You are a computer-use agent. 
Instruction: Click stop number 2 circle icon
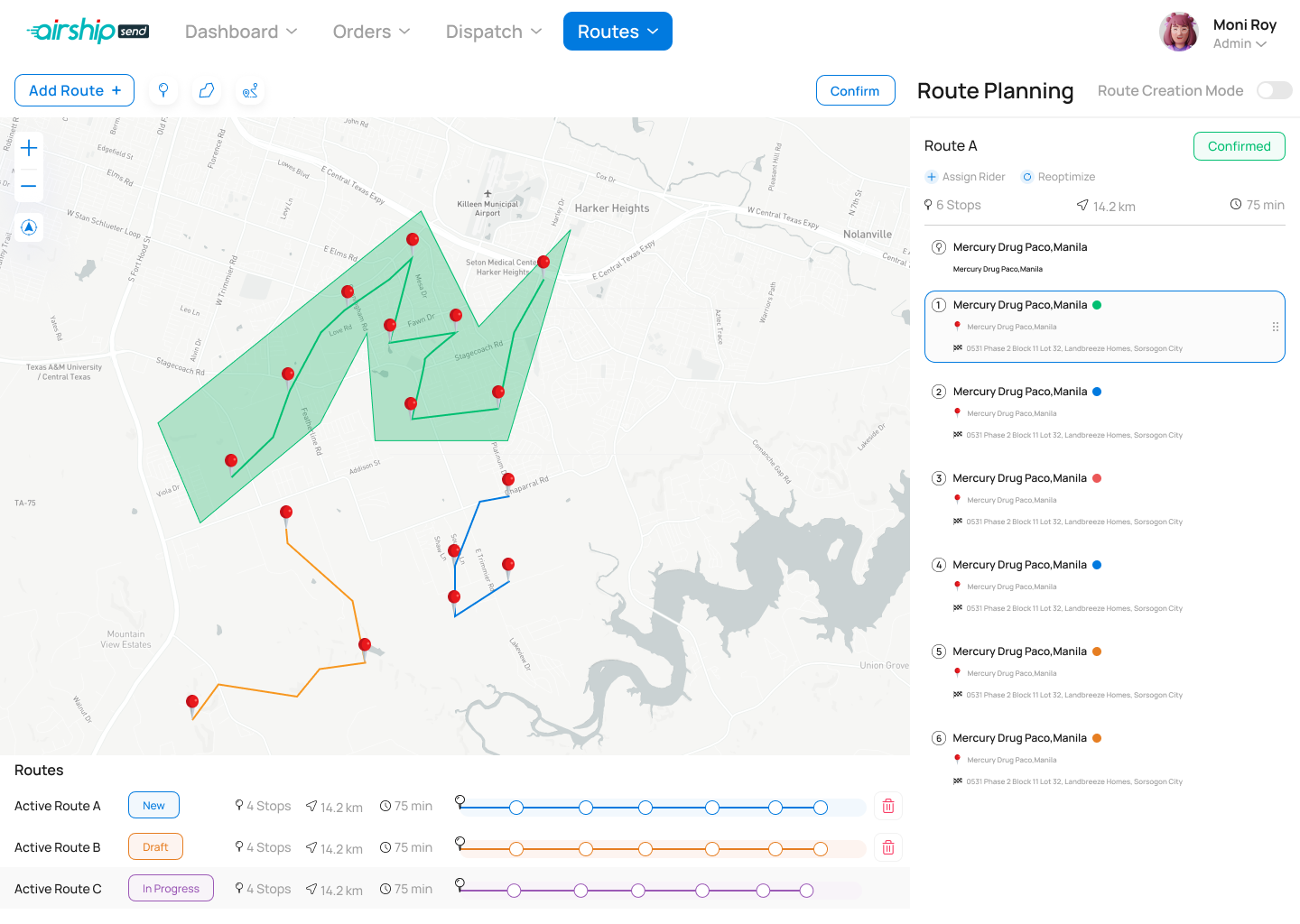click(939, 392)
